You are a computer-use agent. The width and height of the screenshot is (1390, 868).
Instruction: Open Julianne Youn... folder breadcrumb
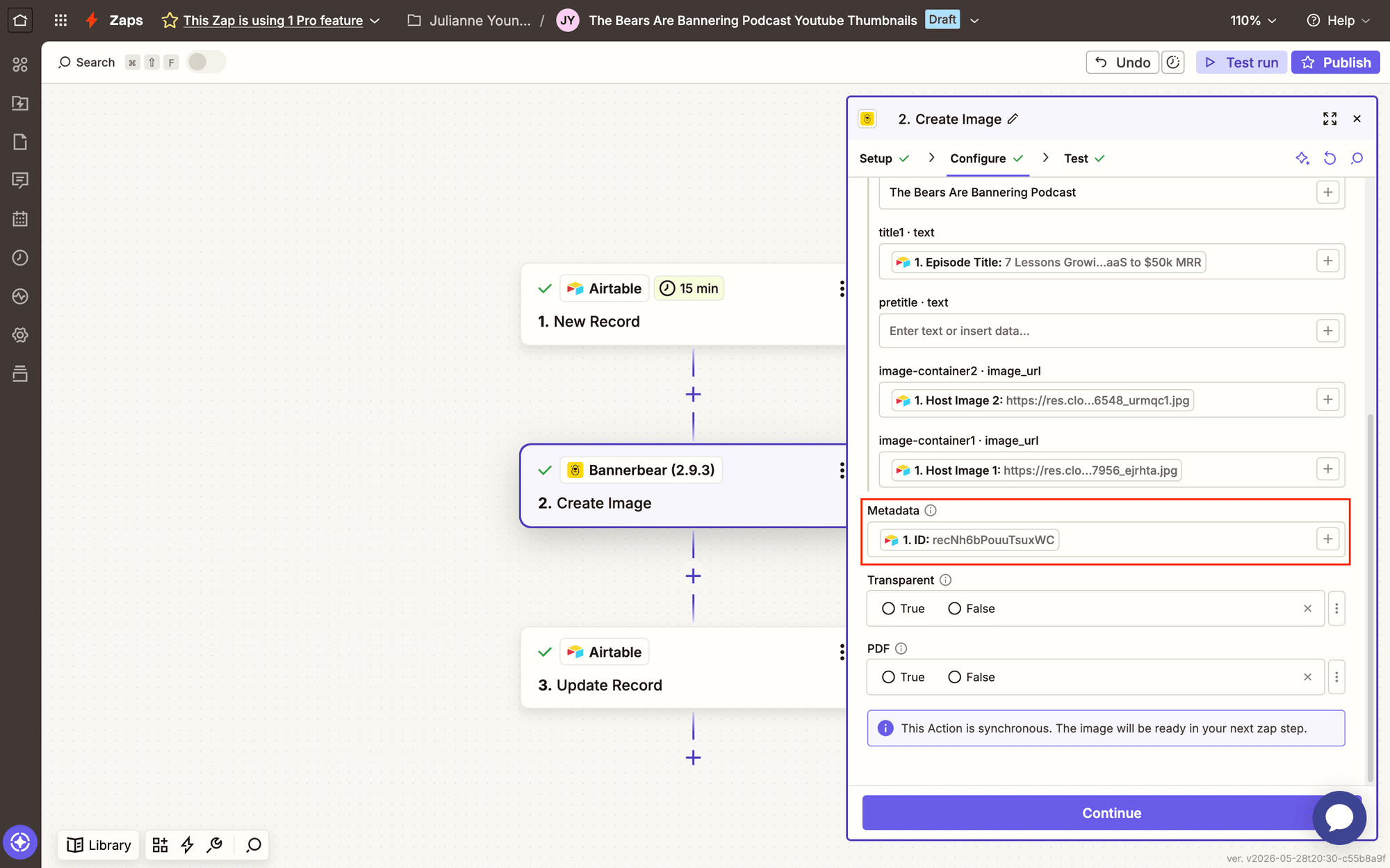coord(470,21)
